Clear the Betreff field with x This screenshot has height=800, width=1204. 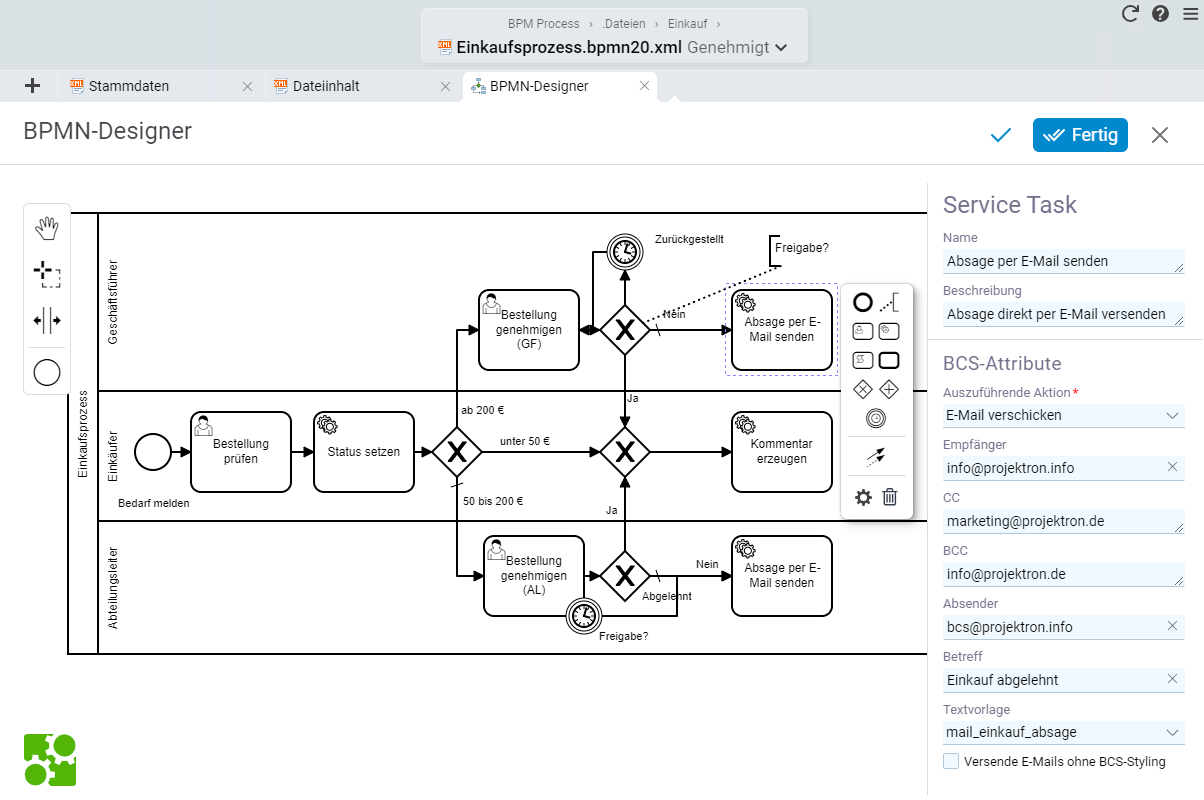1173,680
